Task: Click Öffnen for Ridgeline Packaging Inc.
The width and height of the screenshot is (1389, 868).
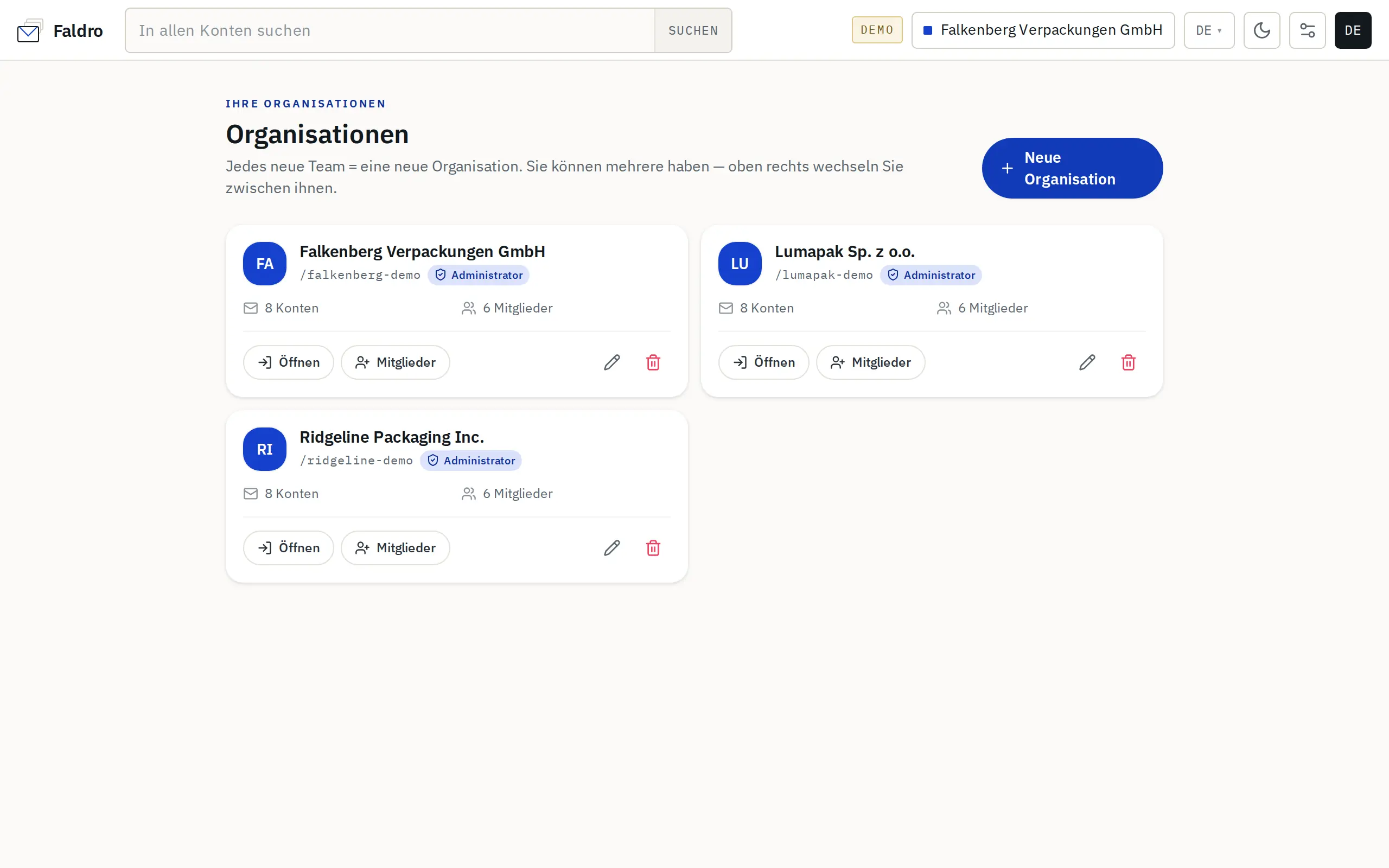Action: pos(288,548)
